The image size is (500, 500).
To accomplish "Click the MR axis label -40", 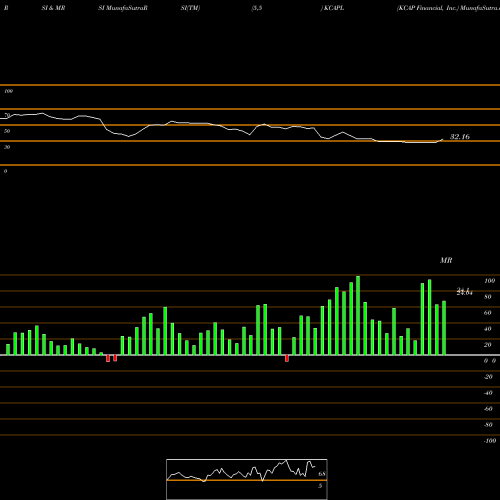I will click(x=488, y=393).
